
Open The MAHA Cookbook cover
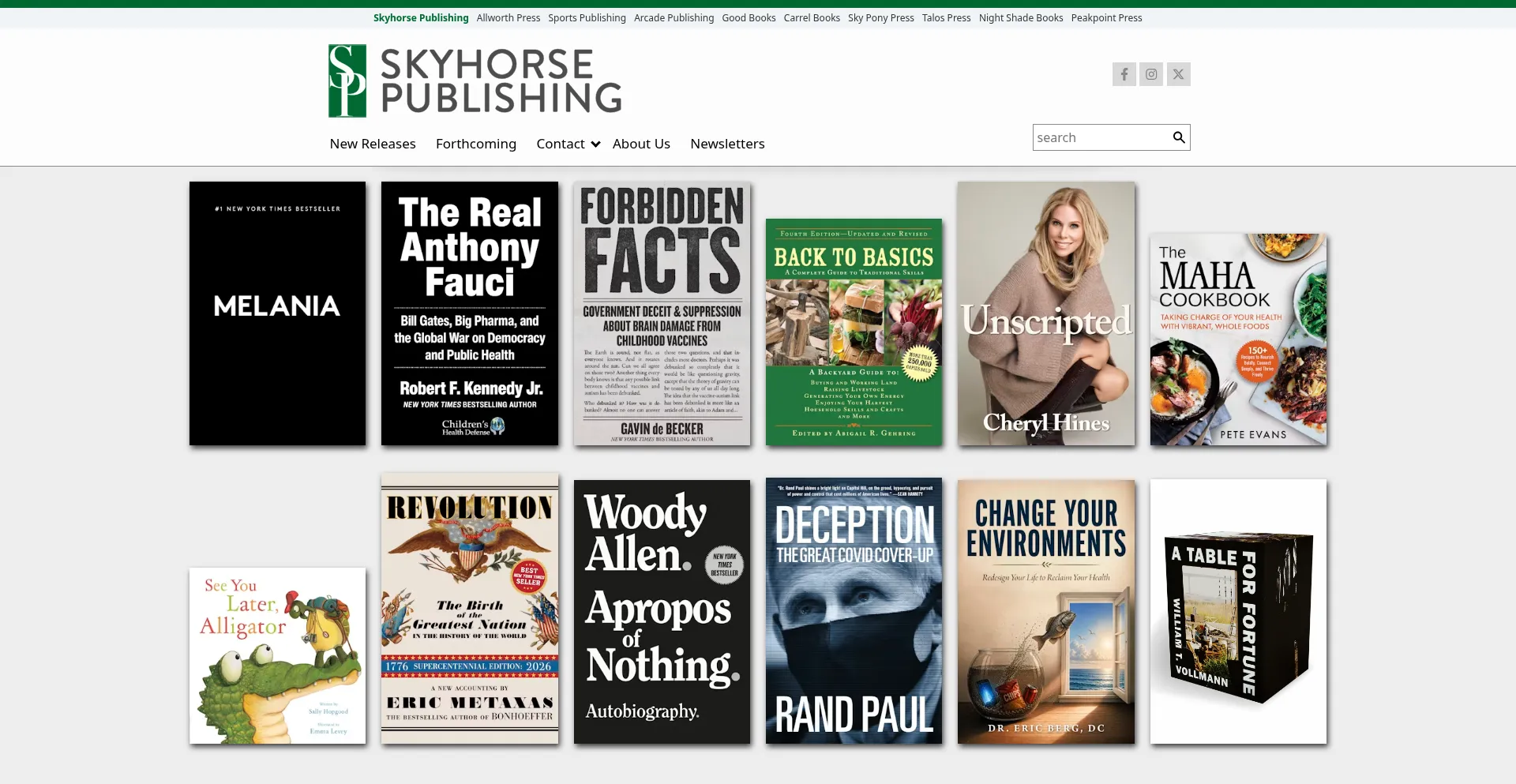(x=1238, y=339)
